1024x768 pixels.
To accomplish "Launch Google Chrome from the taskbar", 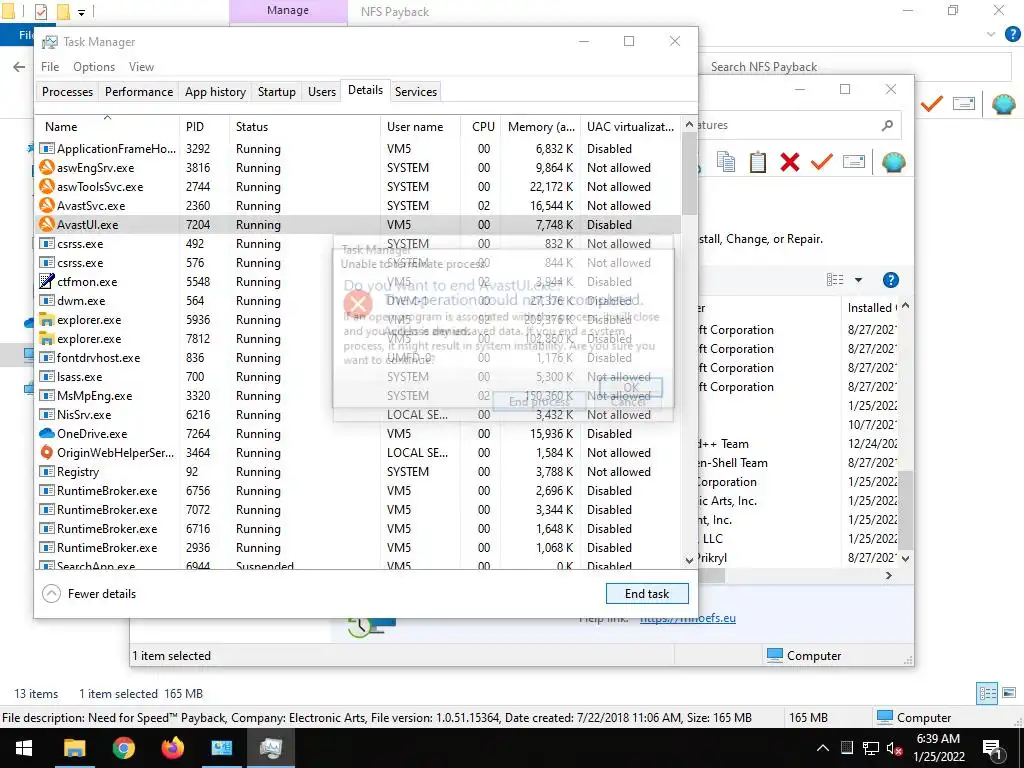I will click(123, 748).
